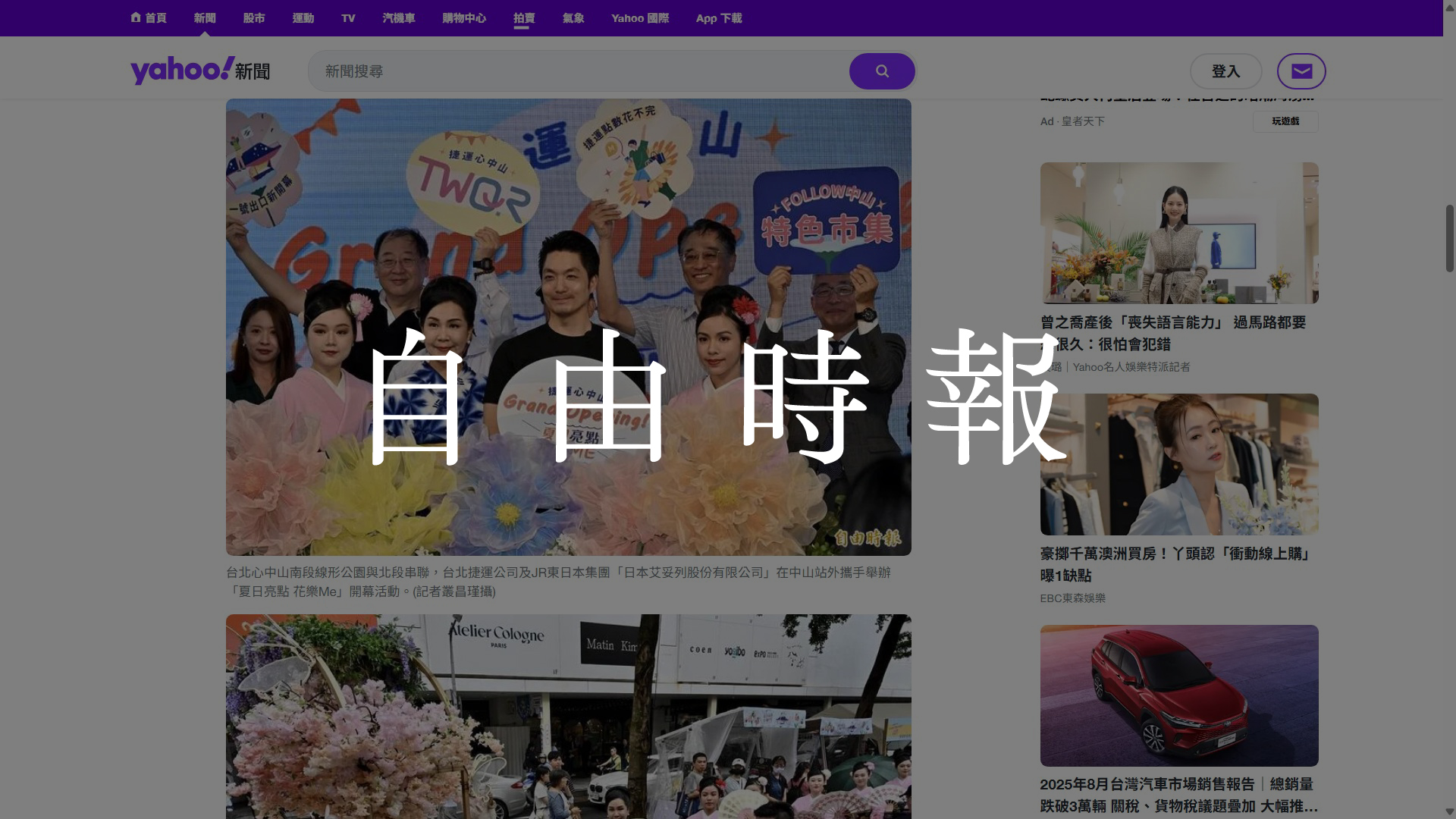Click the Yahoo News logo
This screenshot has height=819, width=1456.
(200, 71)
